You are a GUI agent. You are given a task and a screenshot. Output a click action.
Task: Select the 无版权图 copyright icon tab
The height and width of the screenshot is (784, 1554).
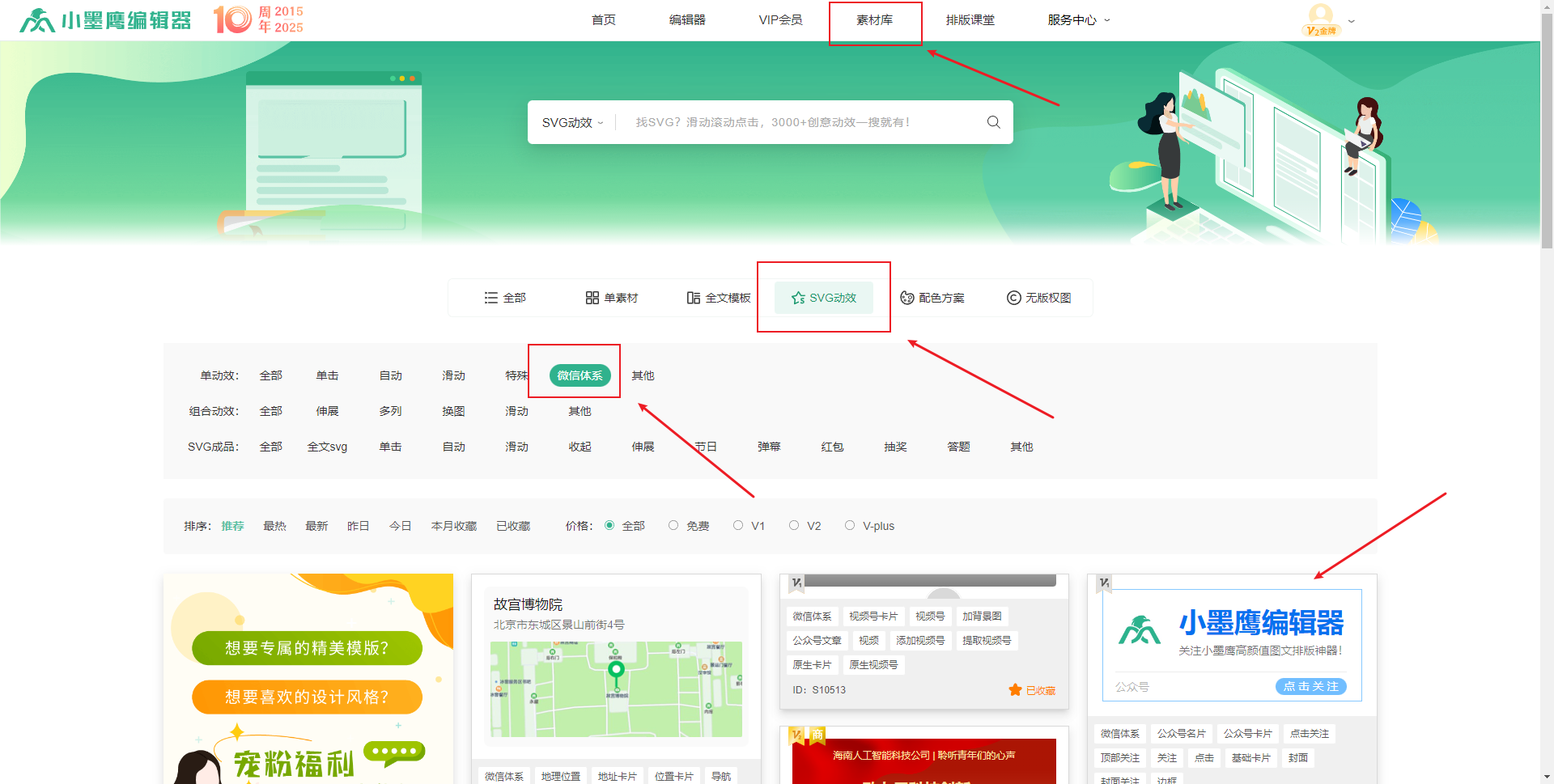pyautogui.click(x=1039, y=298)
